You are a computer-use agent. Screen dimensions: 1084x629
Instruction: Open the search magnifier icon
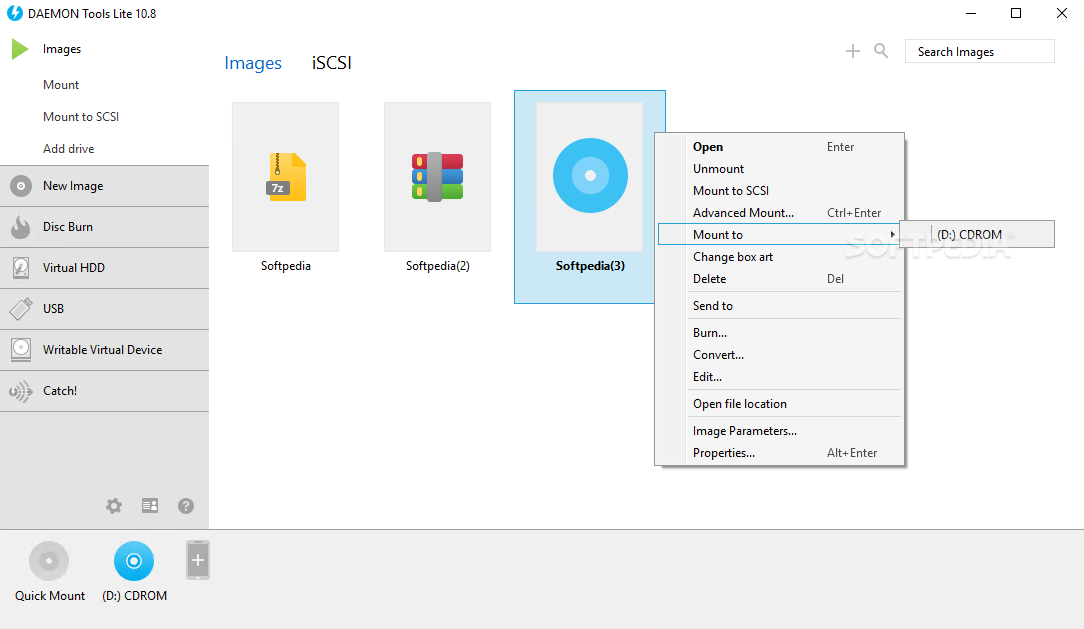point(880,50)
